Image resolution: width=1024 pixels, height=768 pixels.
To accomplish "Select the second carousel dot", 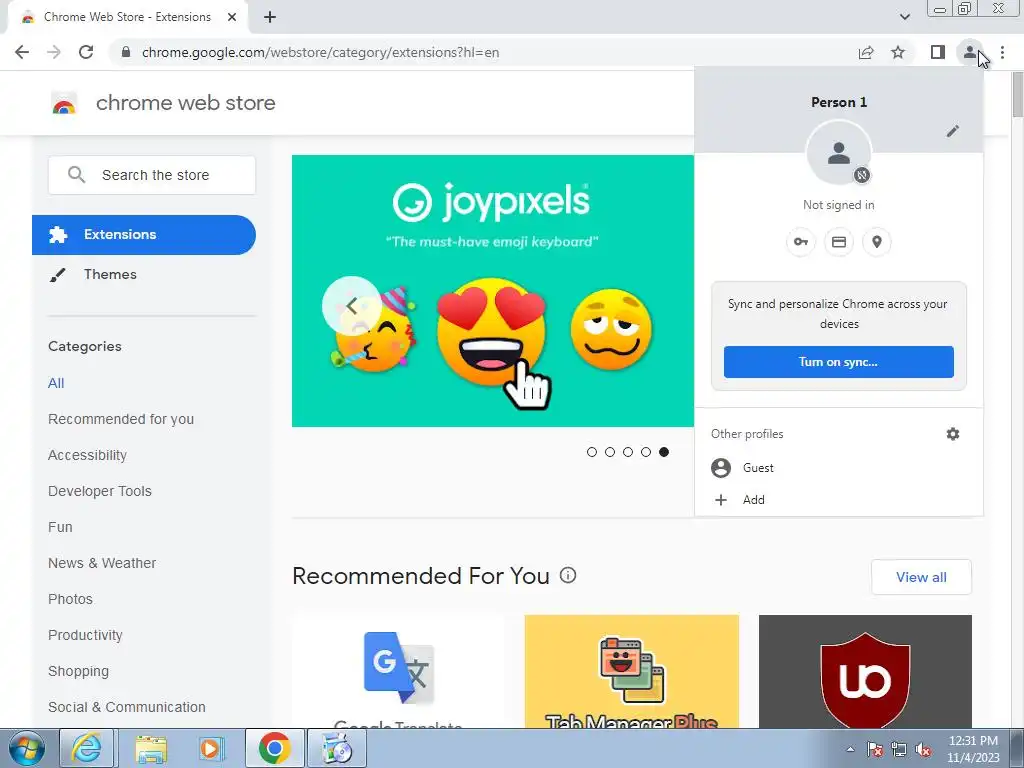I will coord(610,452).
